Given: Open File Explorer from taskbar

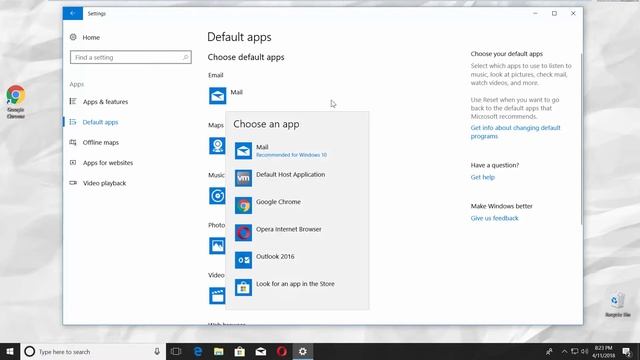Looking at the screenshot, I should coord(219,351).
